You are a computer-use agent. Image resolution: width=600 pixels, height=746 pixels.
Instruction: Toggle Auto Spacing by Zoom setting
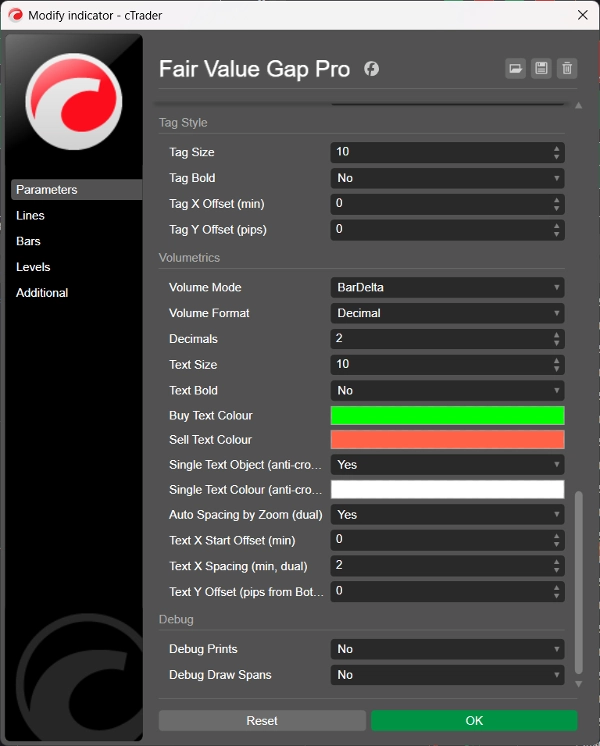[447, 514]
